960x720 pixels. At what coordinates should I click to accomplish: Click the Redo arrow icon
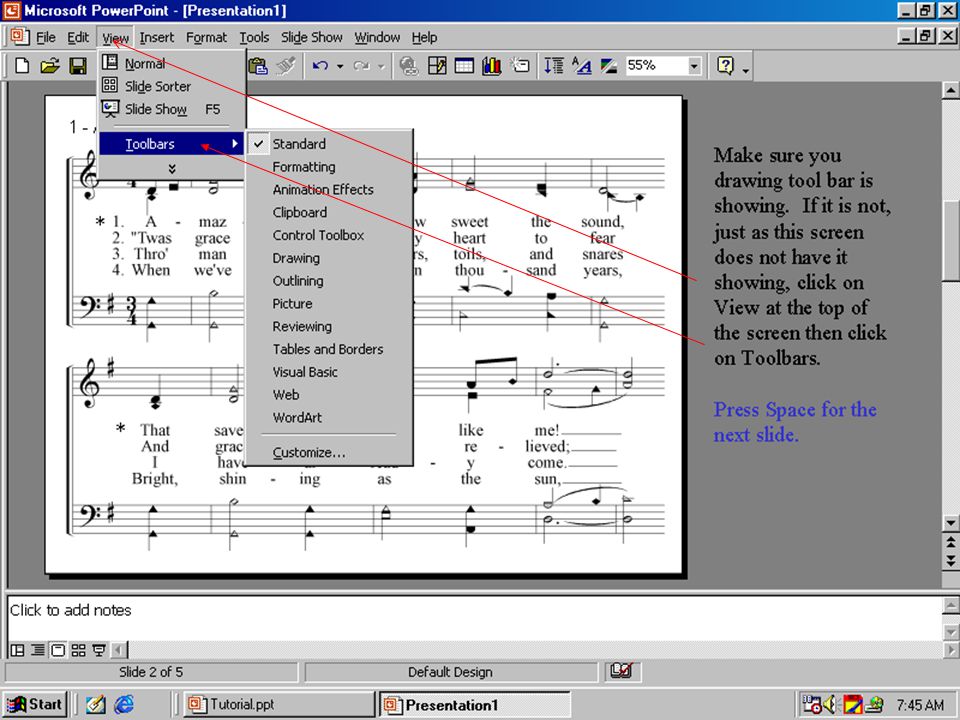coord(362,66)
